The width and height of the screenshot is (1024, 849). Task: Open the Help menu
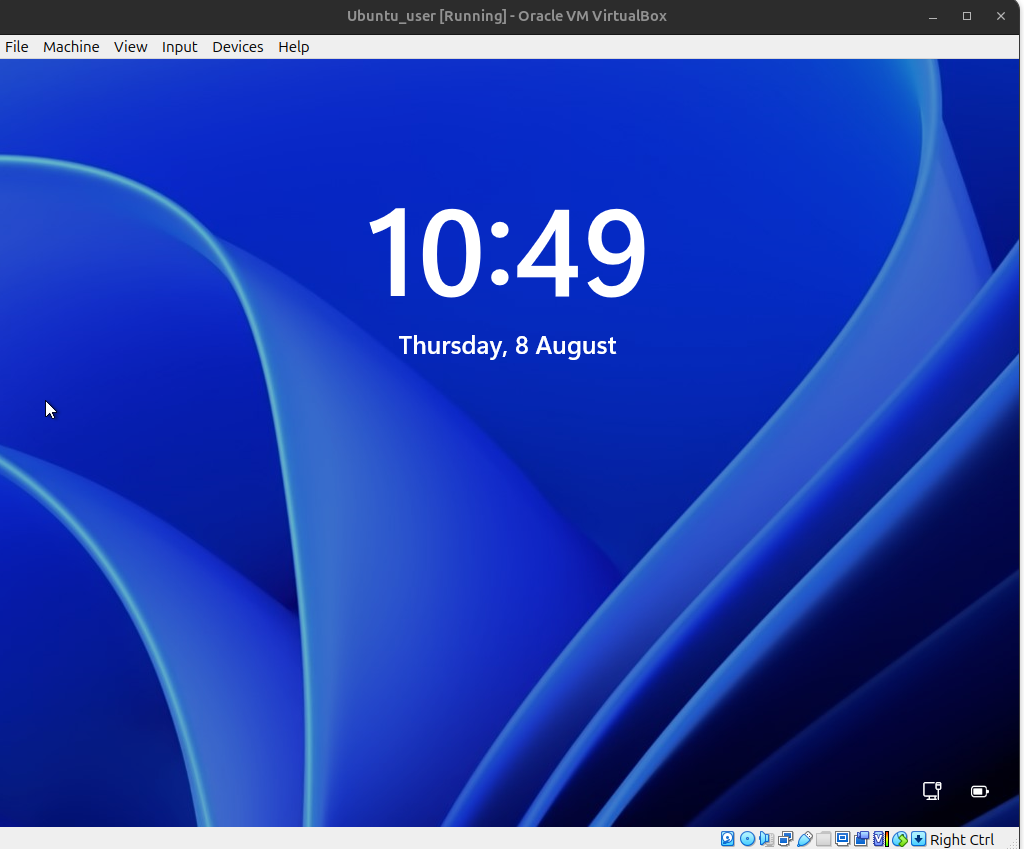[x=293, y=47]
